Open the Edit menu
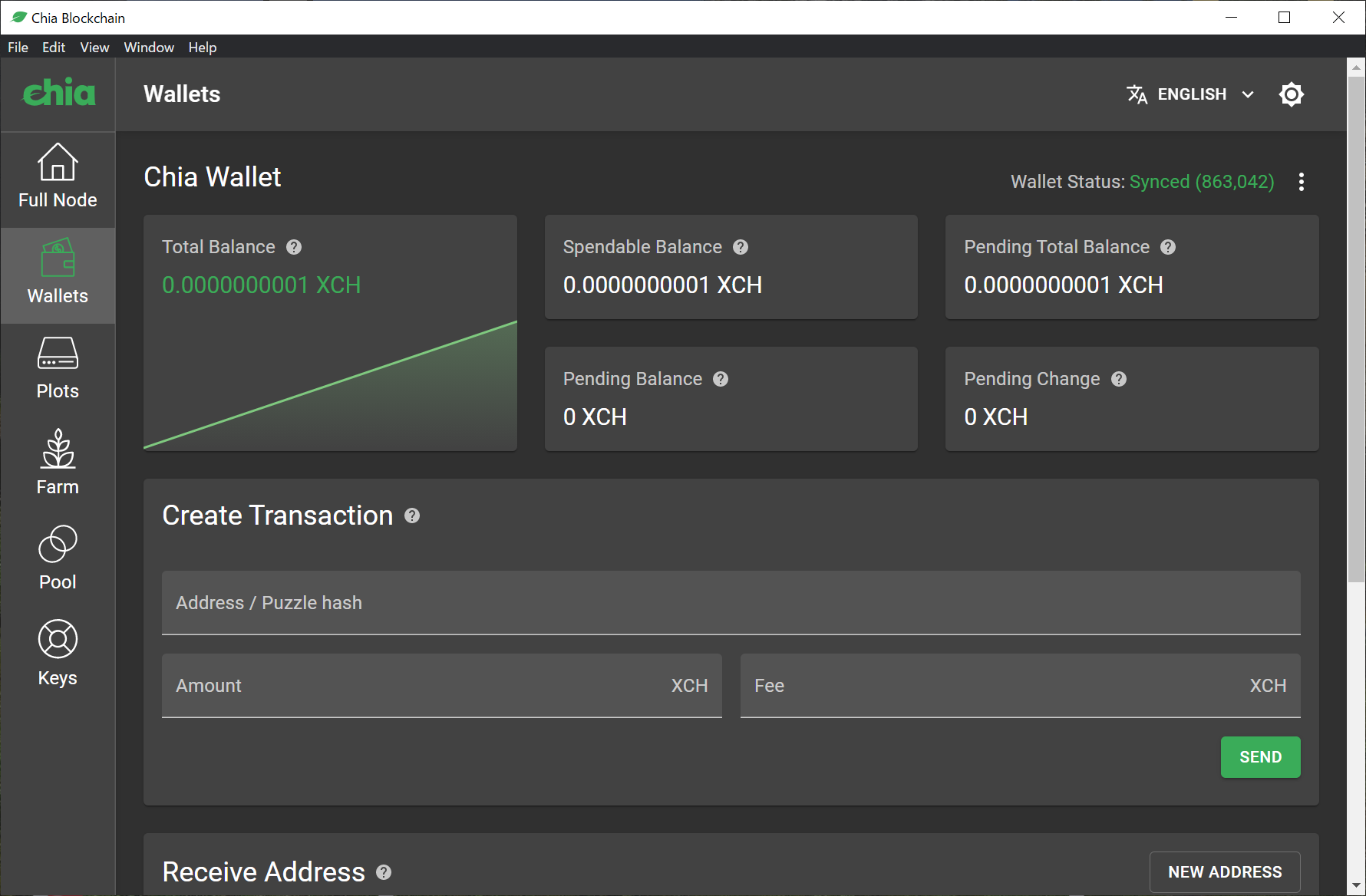 [x=54, y=48]
